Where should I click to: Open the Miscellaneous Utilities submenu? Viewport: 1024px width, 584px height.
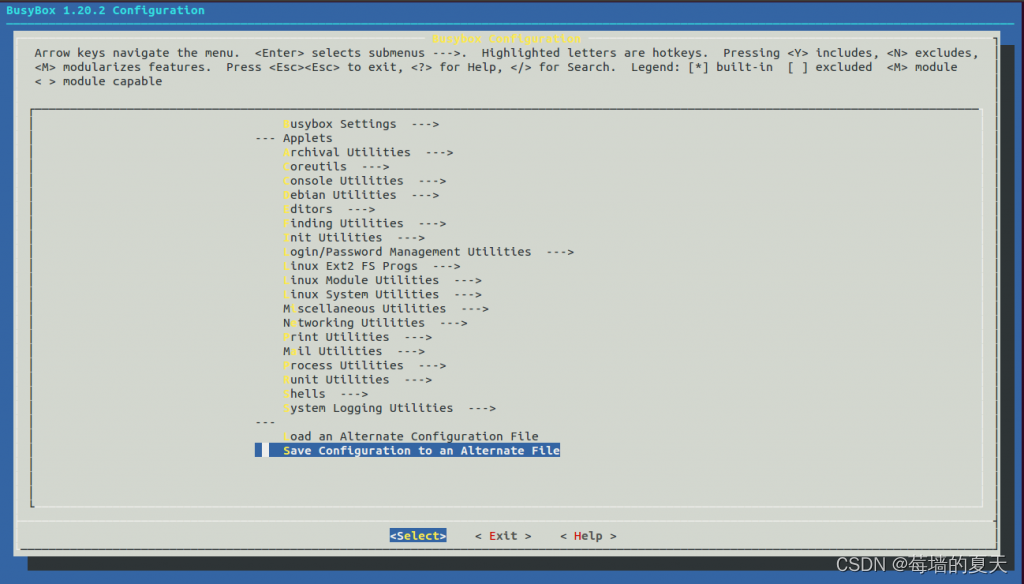click(365, 308)
